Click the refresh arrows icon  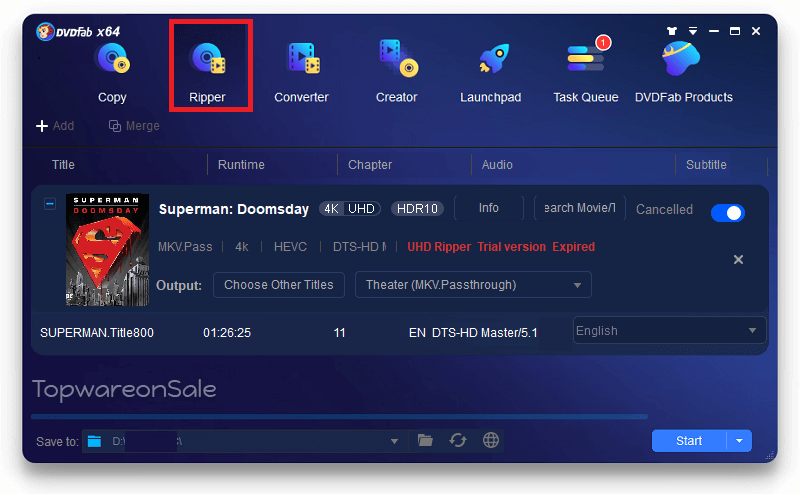(458, 440)
